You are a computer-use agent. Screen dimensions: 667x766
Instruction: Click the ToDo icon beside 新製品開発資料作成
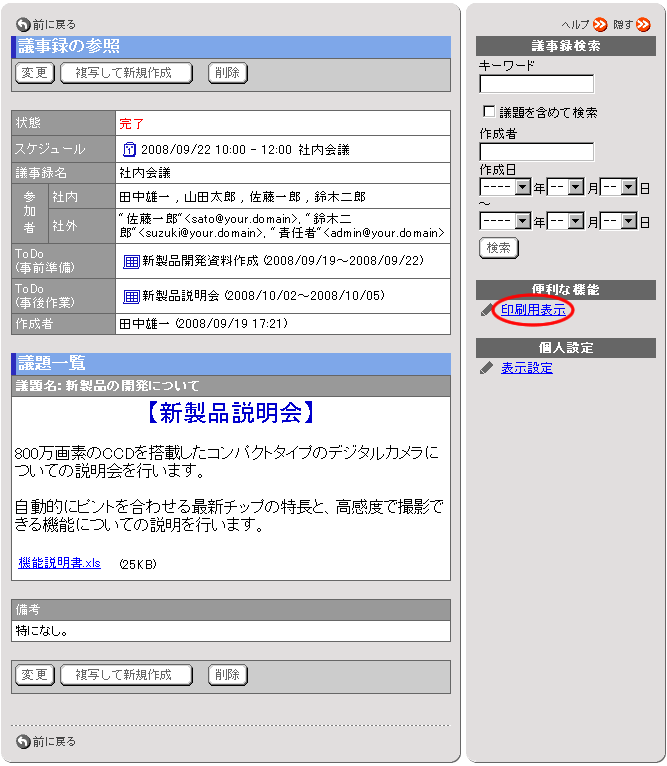(130, 261)
